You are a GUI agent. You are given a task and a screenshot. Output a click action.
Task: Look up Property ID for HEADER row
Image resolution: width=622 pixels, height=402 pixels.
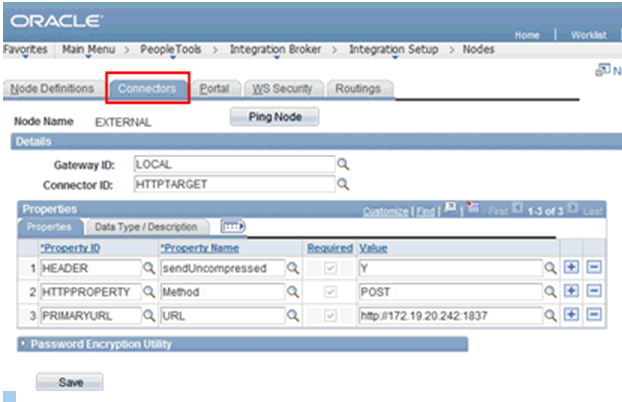[x=149, y=268]
